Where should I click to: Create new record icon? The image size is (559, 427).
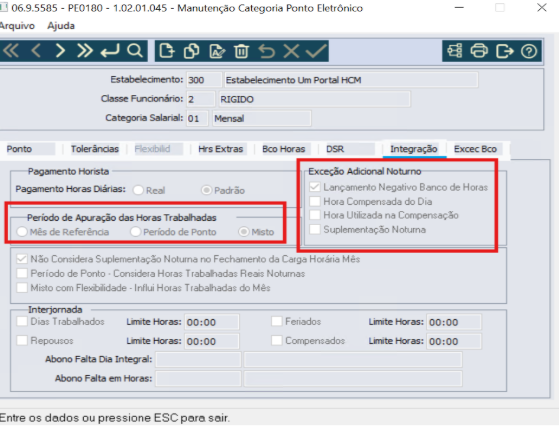167,51
